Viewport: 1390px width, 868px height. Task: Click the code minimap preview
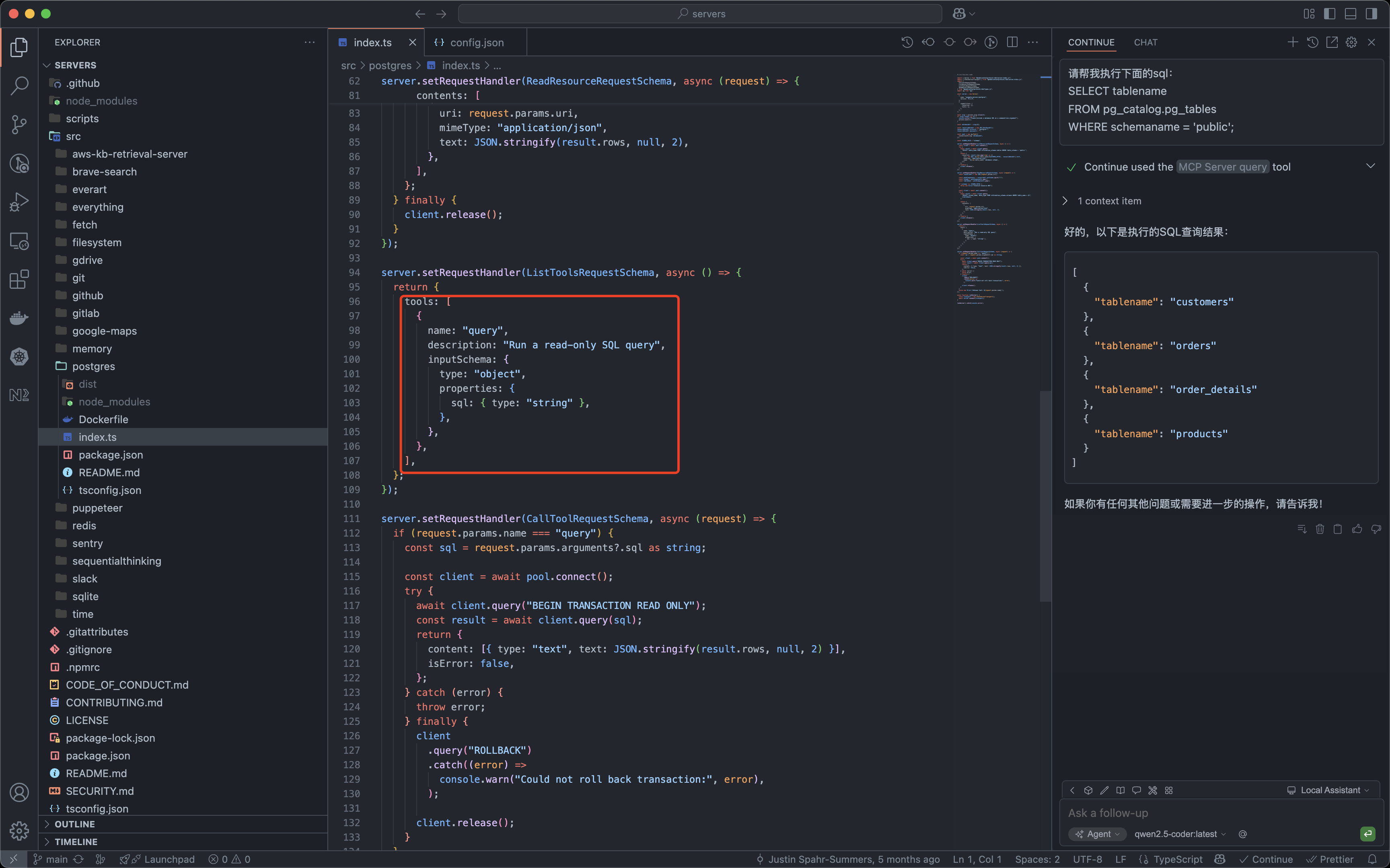coord(993,189)
